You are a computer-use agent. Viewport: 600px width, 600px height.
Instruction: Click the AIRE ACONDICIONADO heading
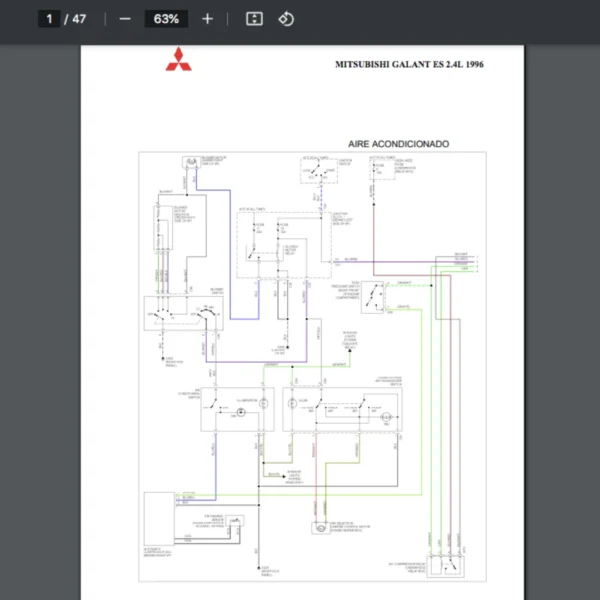tap(398, 144)
